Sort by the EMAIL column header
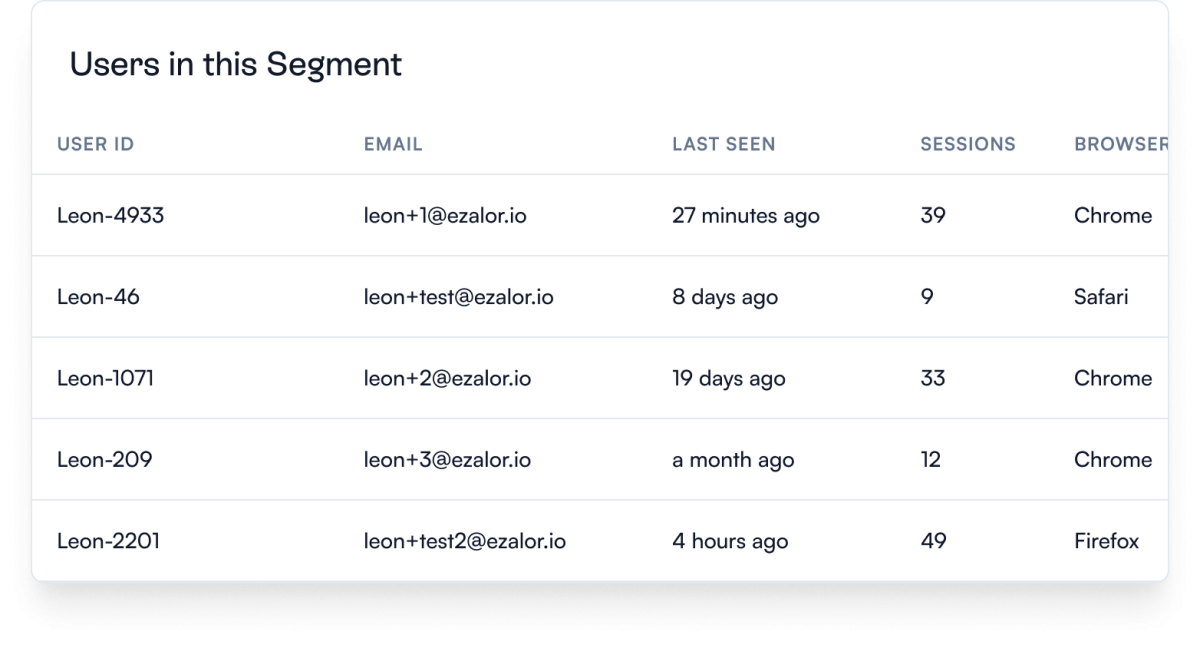Viewport: 1200px width, 645px height. [x=393, y=144]
